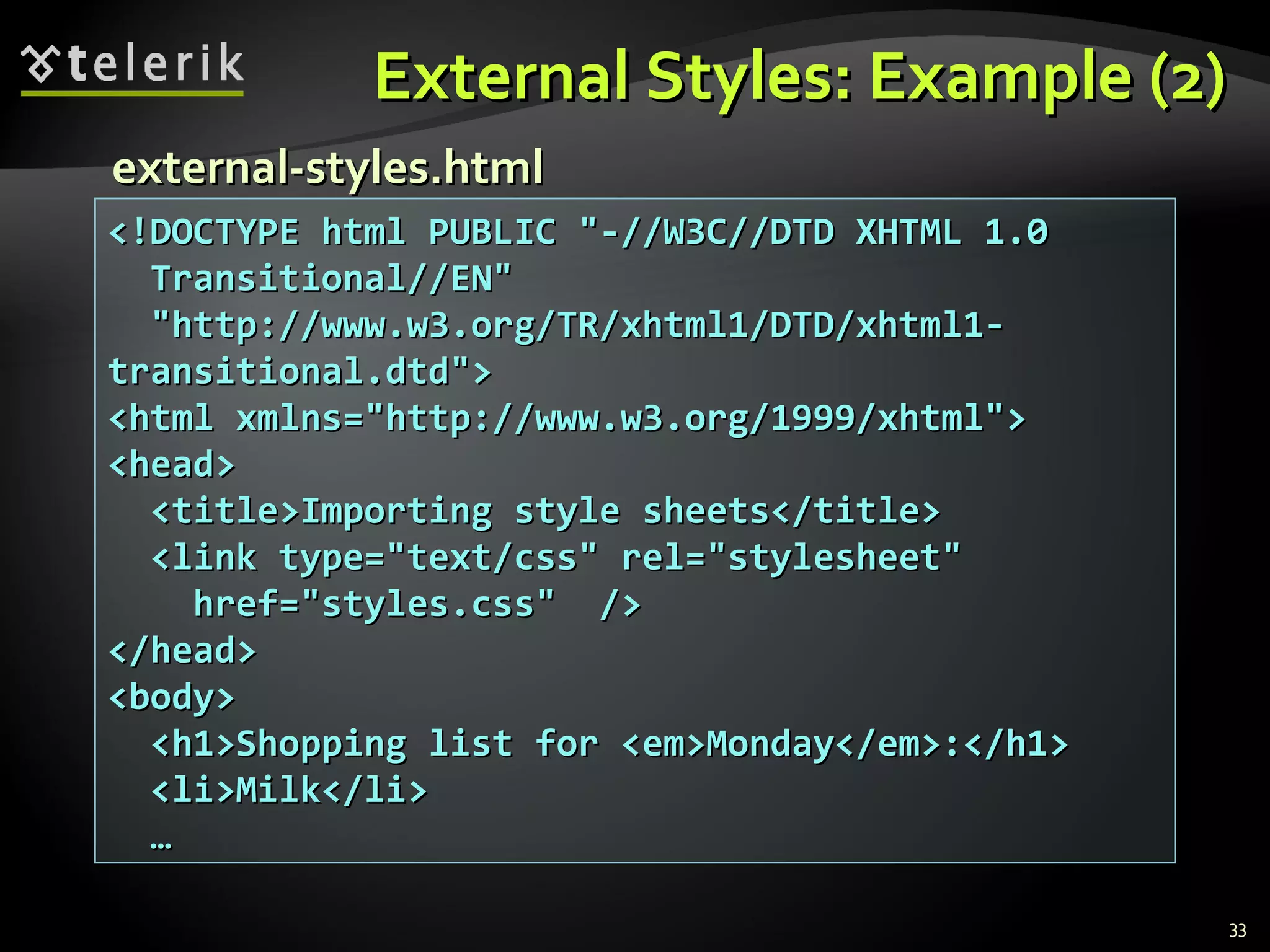Click the slide title External Styles: Example (2)
1270x952 pixels.
(x=800, y=79)
